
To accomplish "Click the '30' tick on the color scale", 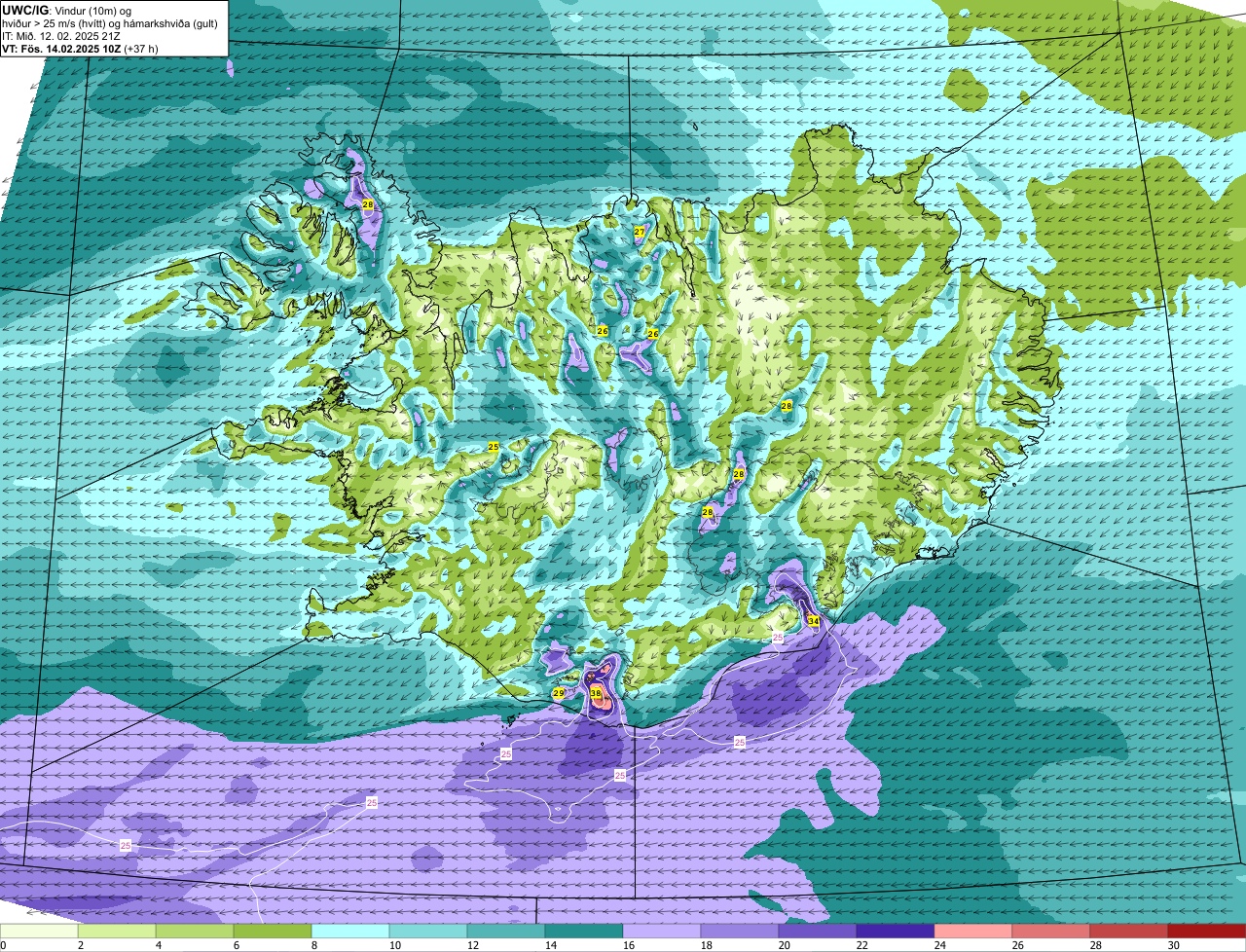I will pyautogui.click(x=1174, y=945).
